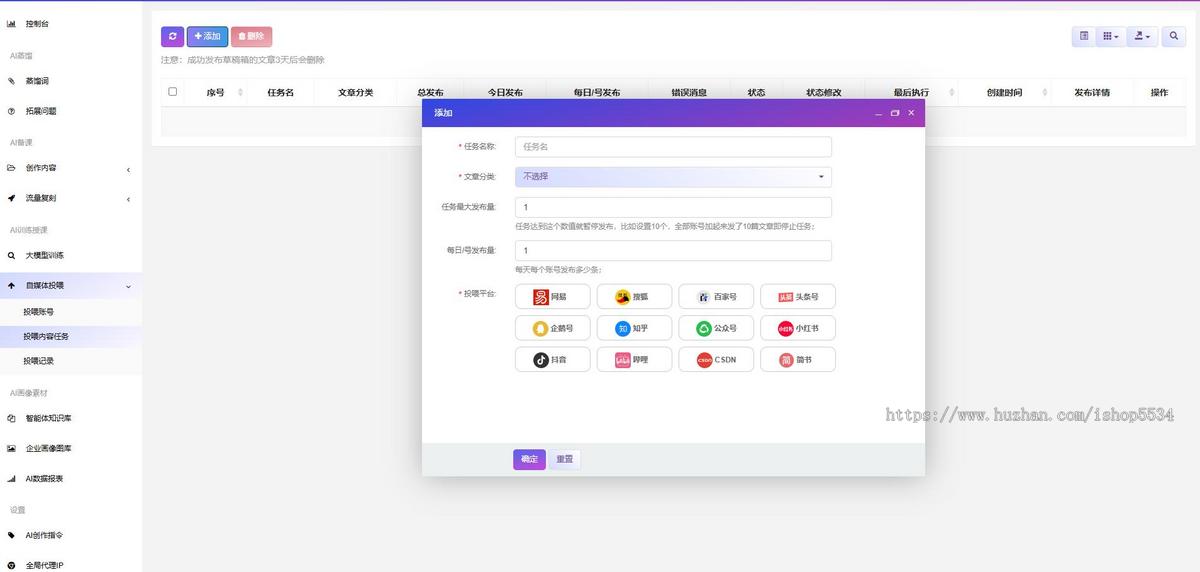Click the 操作 column header
The width and height of the screenshot is (1200, 572).
tap(1159, 92)
